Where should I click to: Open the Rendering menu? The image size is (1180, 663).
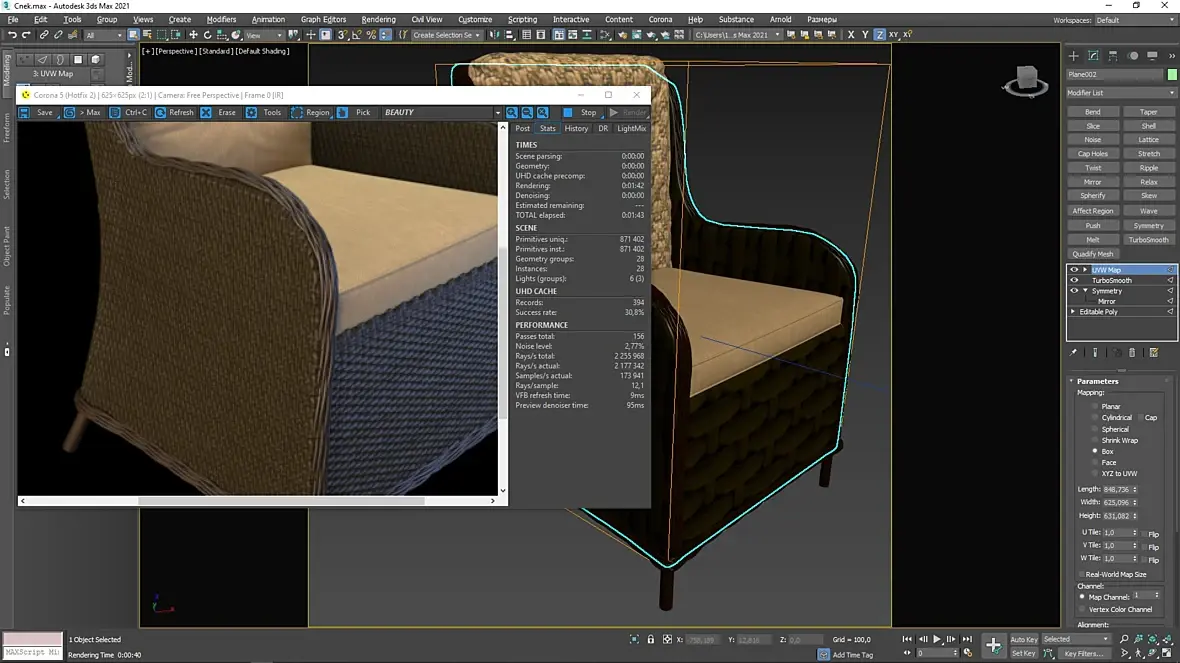click(378, 19)
